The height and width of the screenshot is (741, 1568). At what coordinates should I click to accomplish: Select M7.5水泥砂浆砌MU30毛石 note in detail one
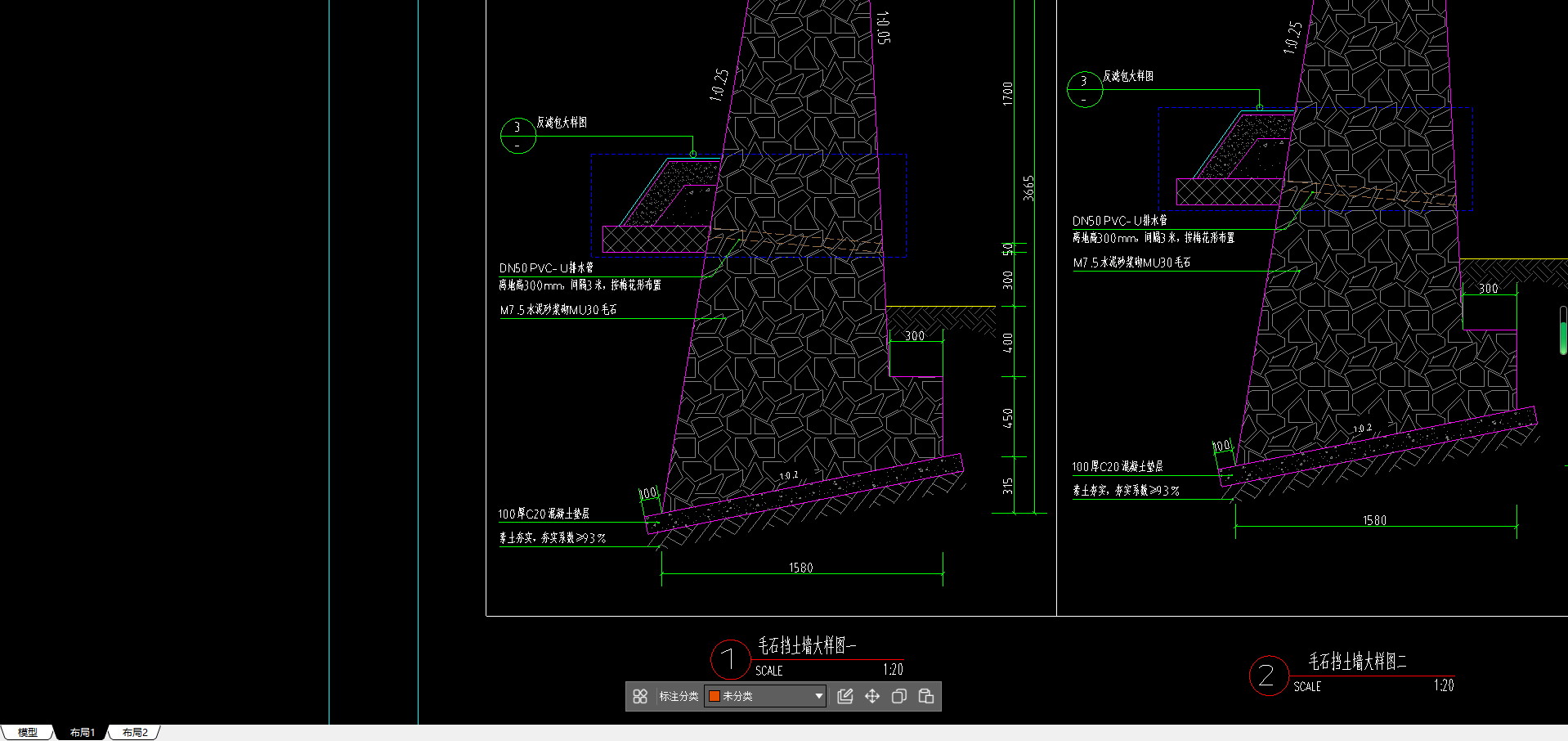[558, 310]
